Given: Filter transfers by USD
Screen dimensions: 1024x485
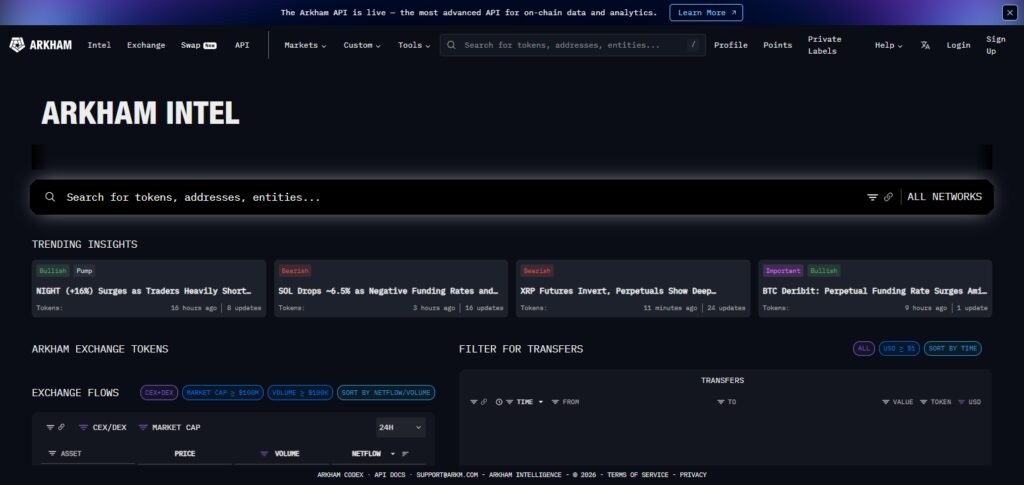Looking at the screenshot, I should click(961, 402).
